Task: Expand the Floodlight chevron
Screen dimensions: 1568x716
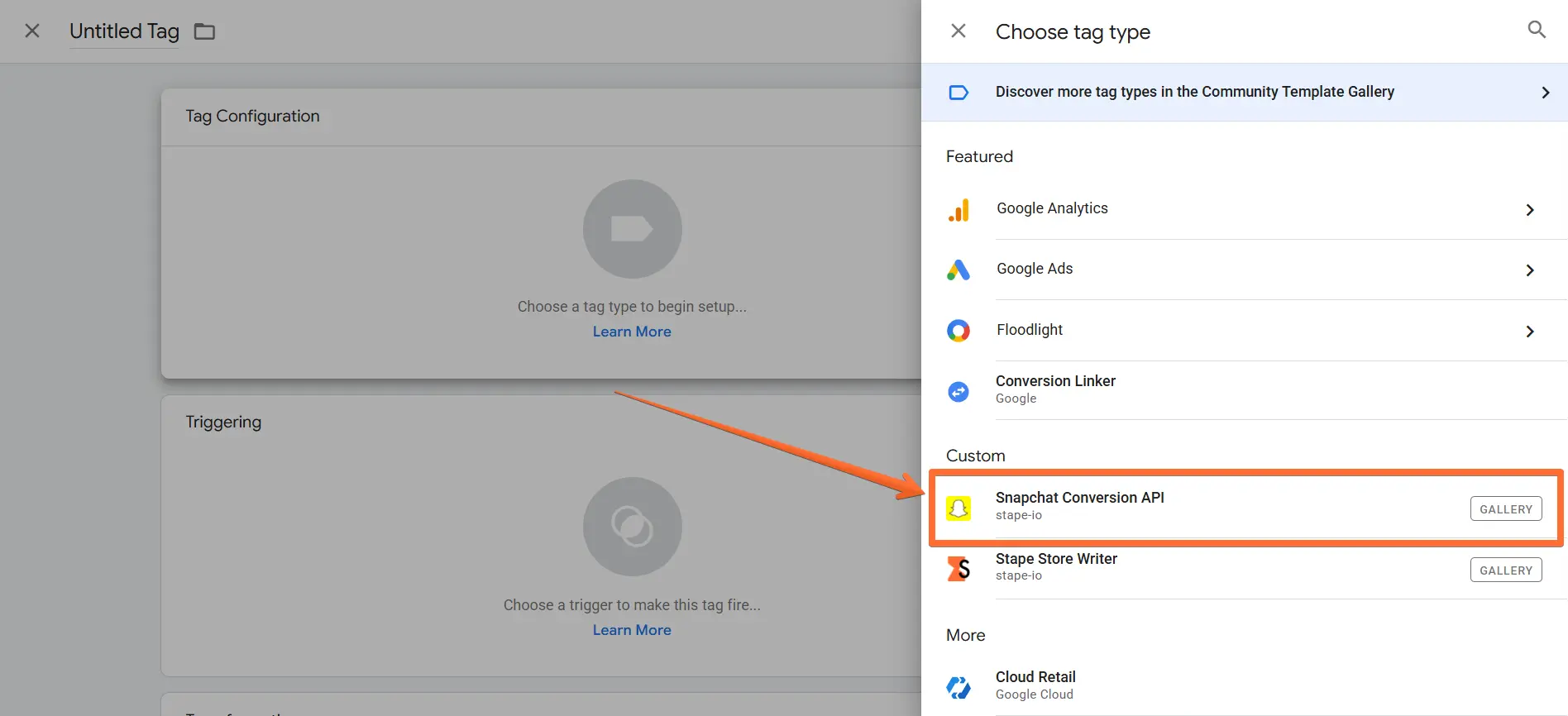Action: click(x=1530, y=332)
